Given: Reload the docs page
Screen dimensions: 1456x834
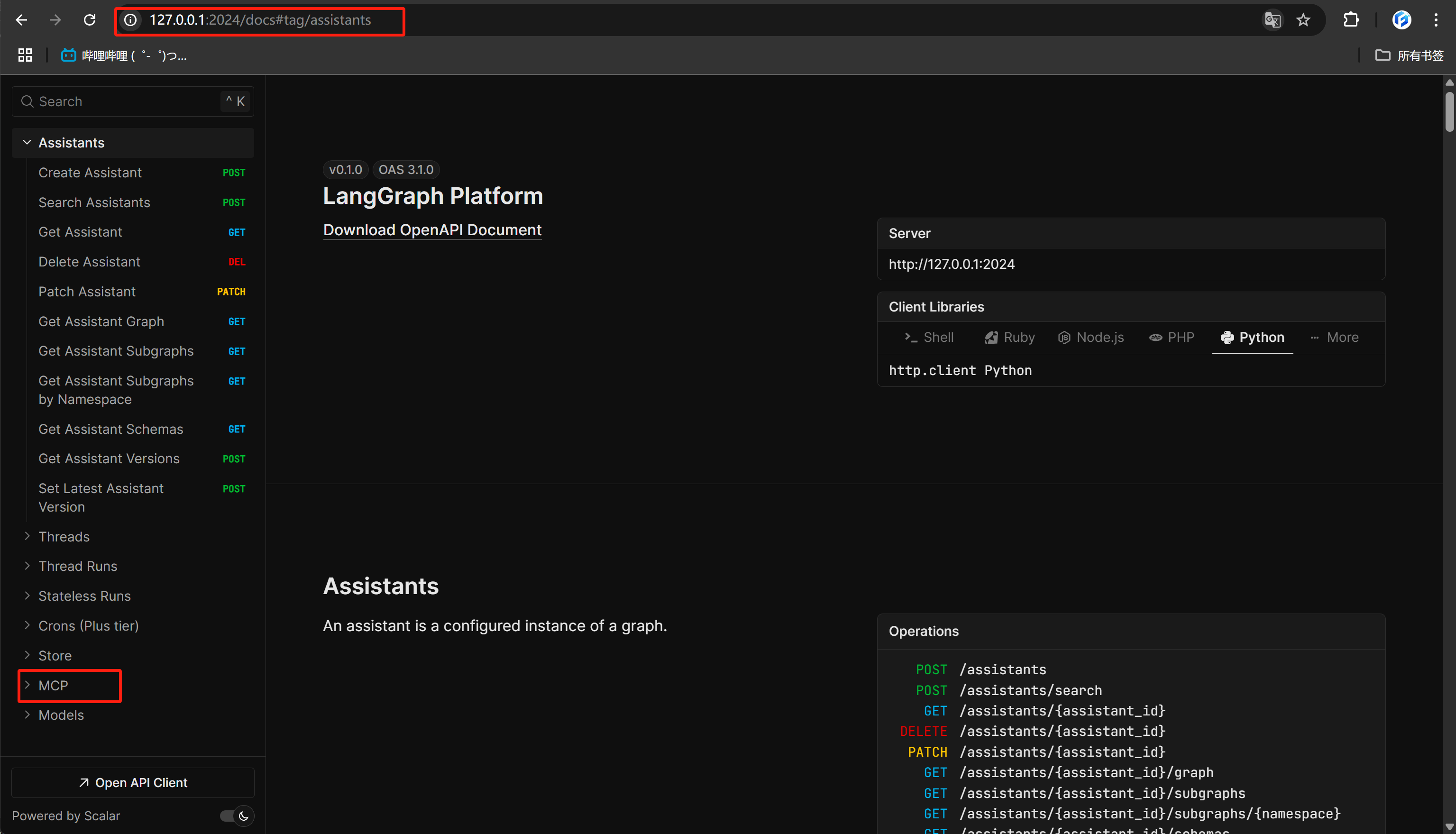Looking at the screenshot, I should [x=89, y=20].
